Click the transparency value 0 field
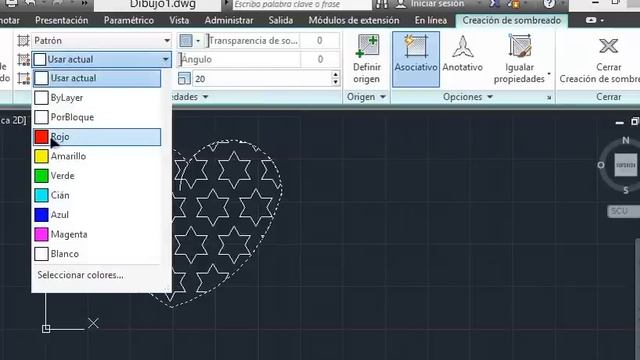Image resolution: width=640 pixels, height=360 pixels. pos(320,41)
